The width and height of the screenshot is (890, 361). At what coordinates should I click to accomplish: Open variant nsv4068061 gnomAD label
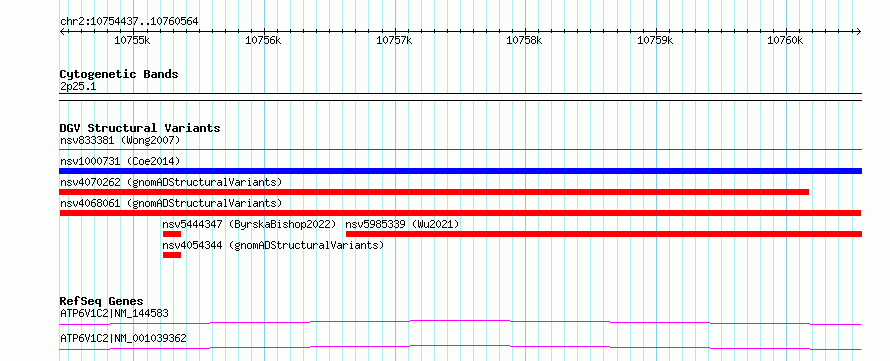[x=171, y=203]
